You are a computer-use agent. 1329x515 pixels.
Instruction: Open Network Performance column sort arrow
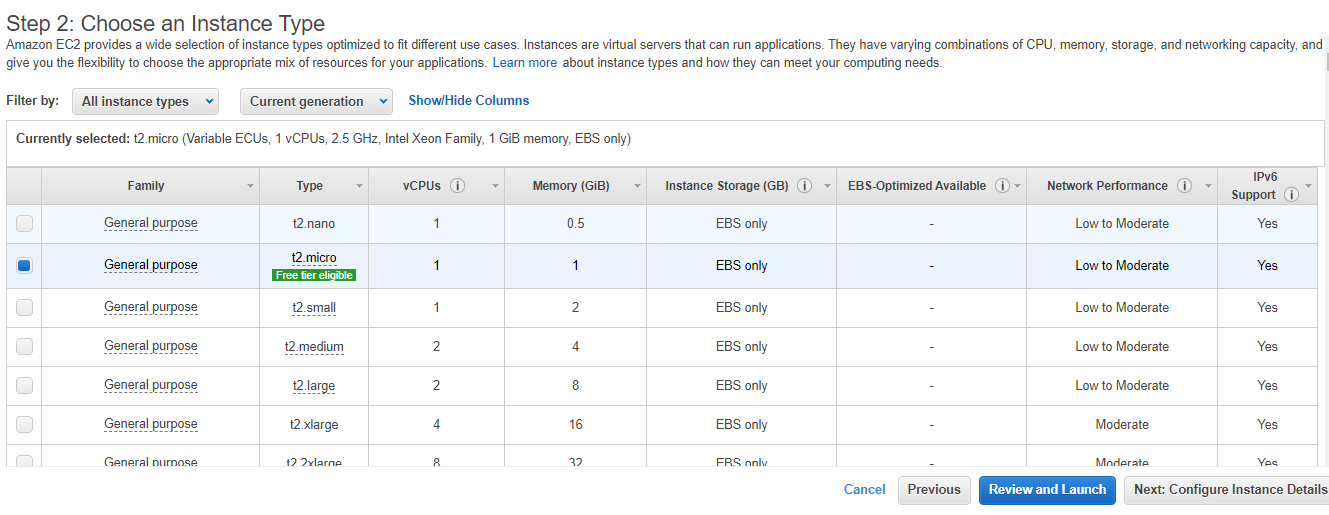tap(1208, 187)
